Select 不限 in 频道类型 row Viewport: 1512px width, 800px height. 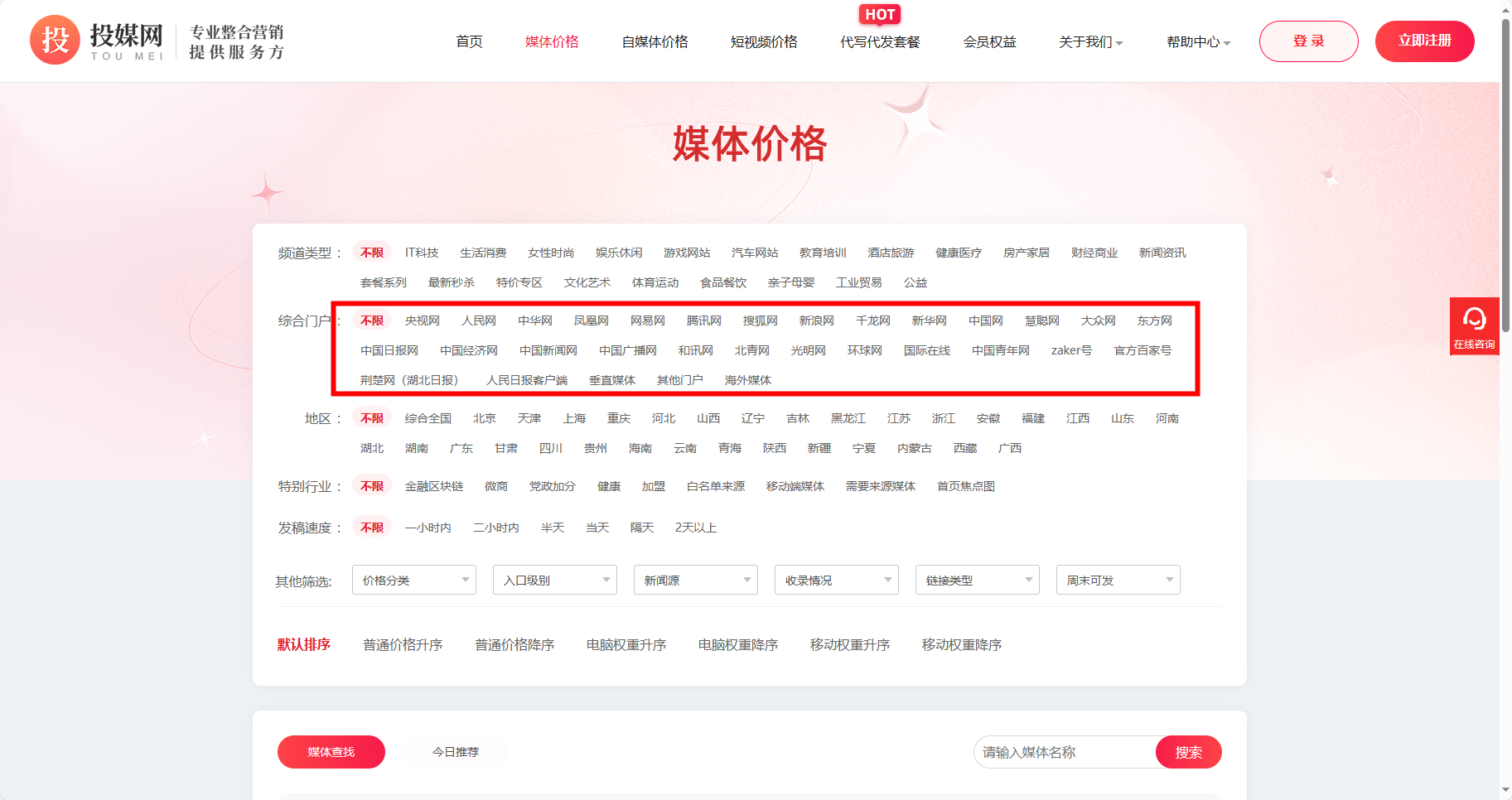coord(372,253)
